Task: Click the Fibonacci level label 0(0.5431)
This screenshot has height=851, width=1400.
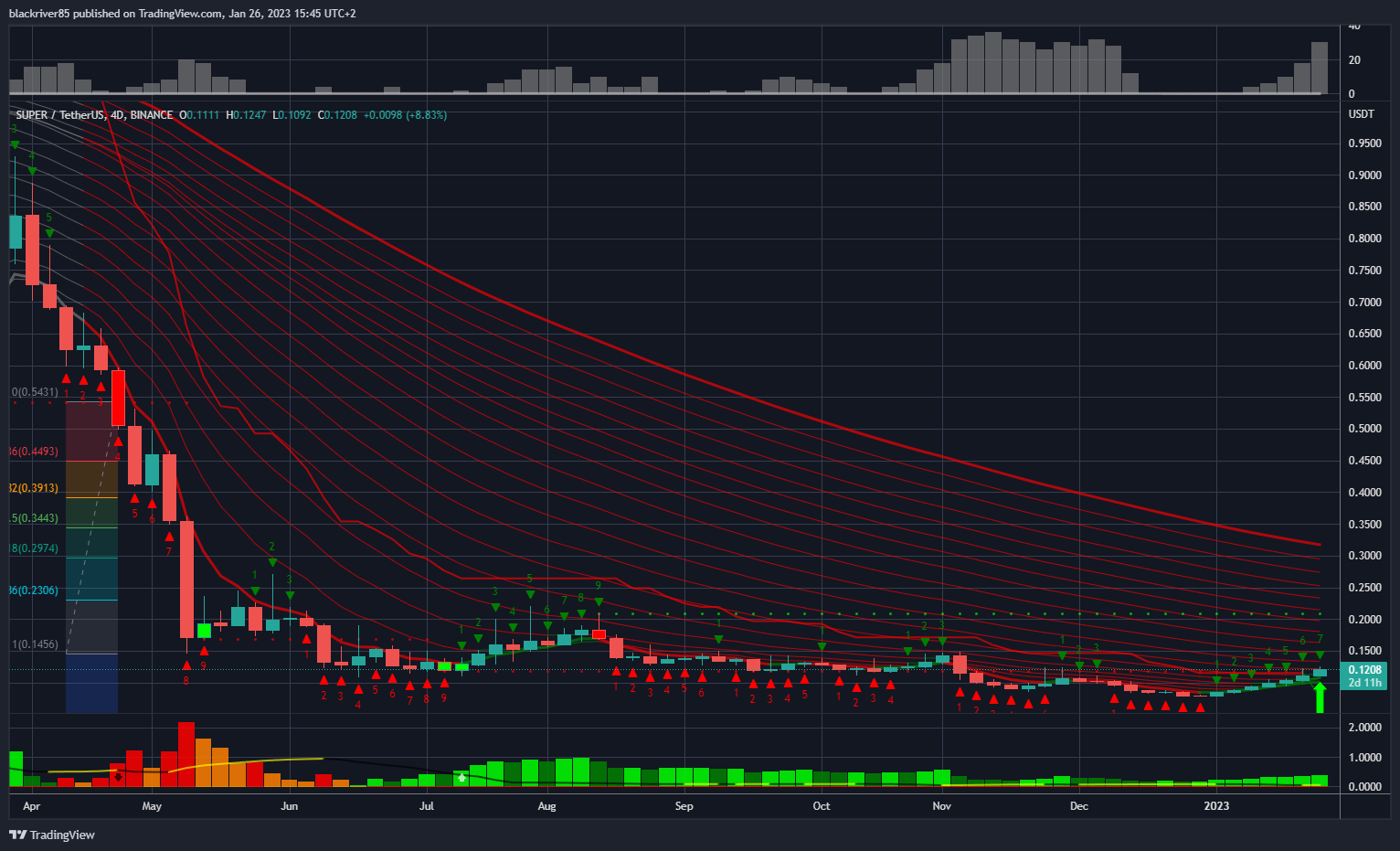Action: [35, 392]
